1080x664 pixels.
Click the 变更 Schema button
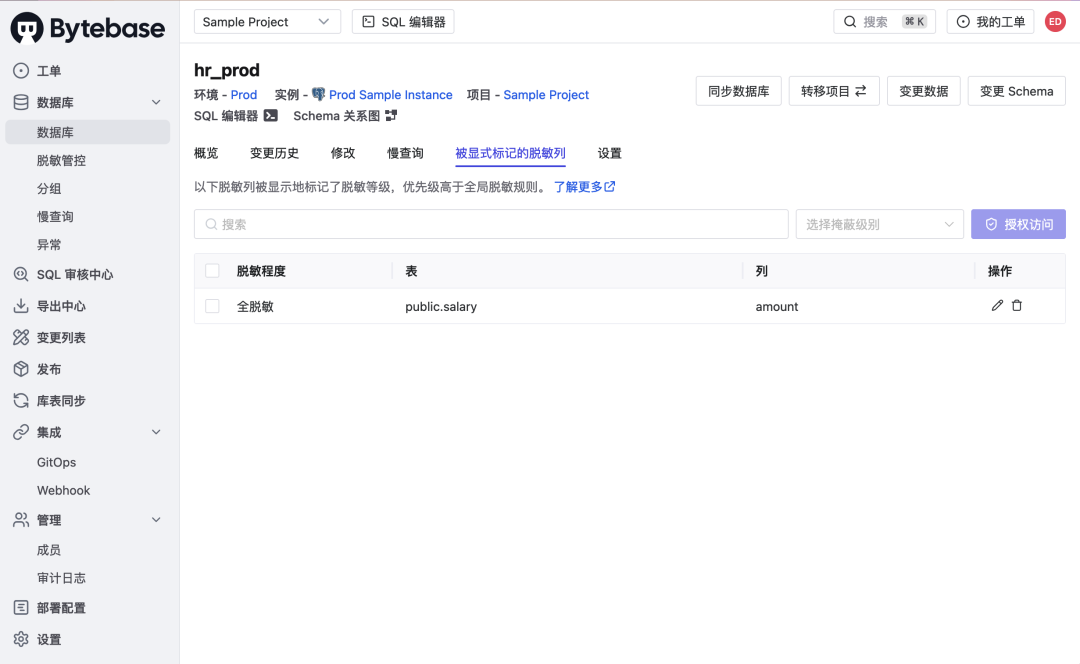(x=1017, y=91)
